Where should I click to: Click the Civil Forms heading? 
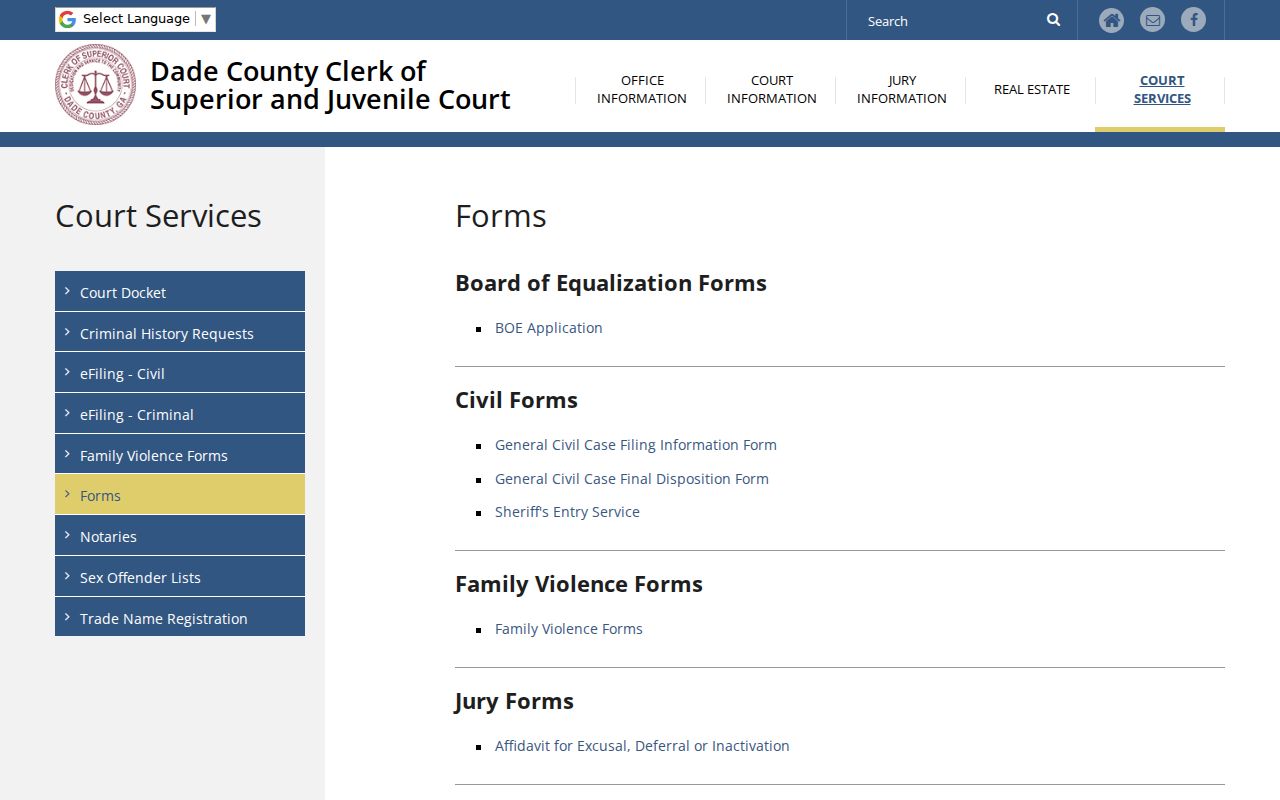pyautogui.click(x=516, y=400)
